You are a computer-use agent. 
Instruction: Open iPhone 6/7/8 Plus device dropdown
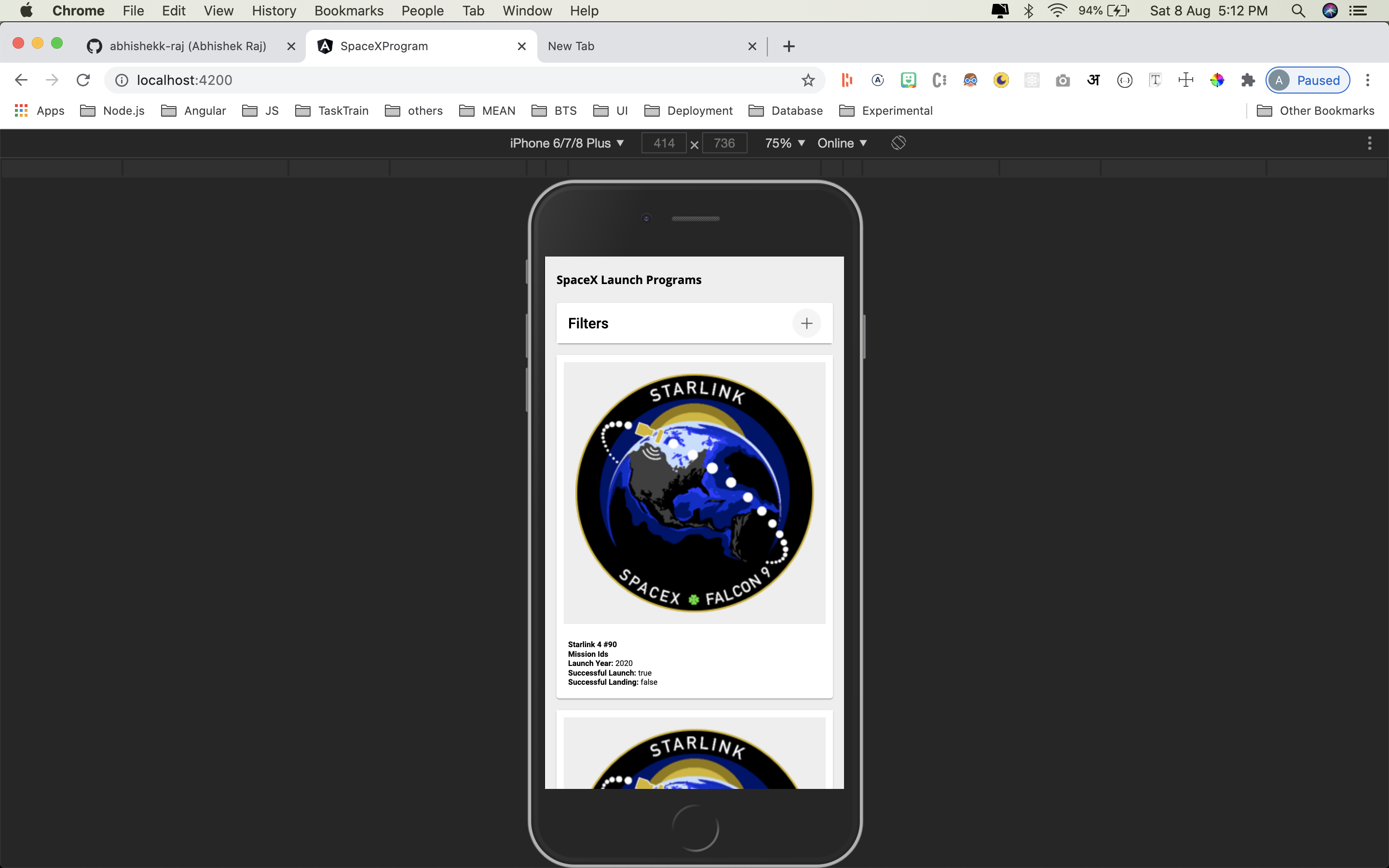(567, 143)
